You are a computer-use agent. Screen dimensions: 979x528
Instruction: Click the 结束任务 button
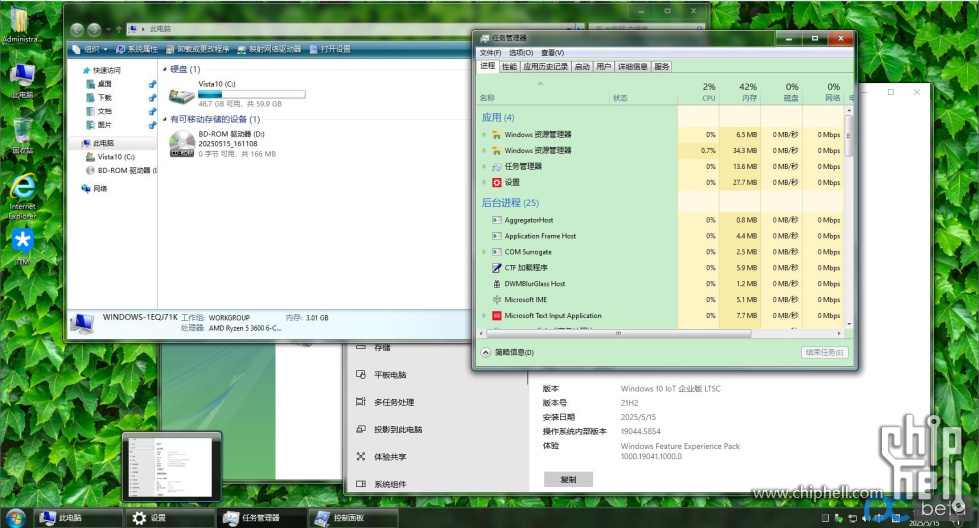[824, 353]
